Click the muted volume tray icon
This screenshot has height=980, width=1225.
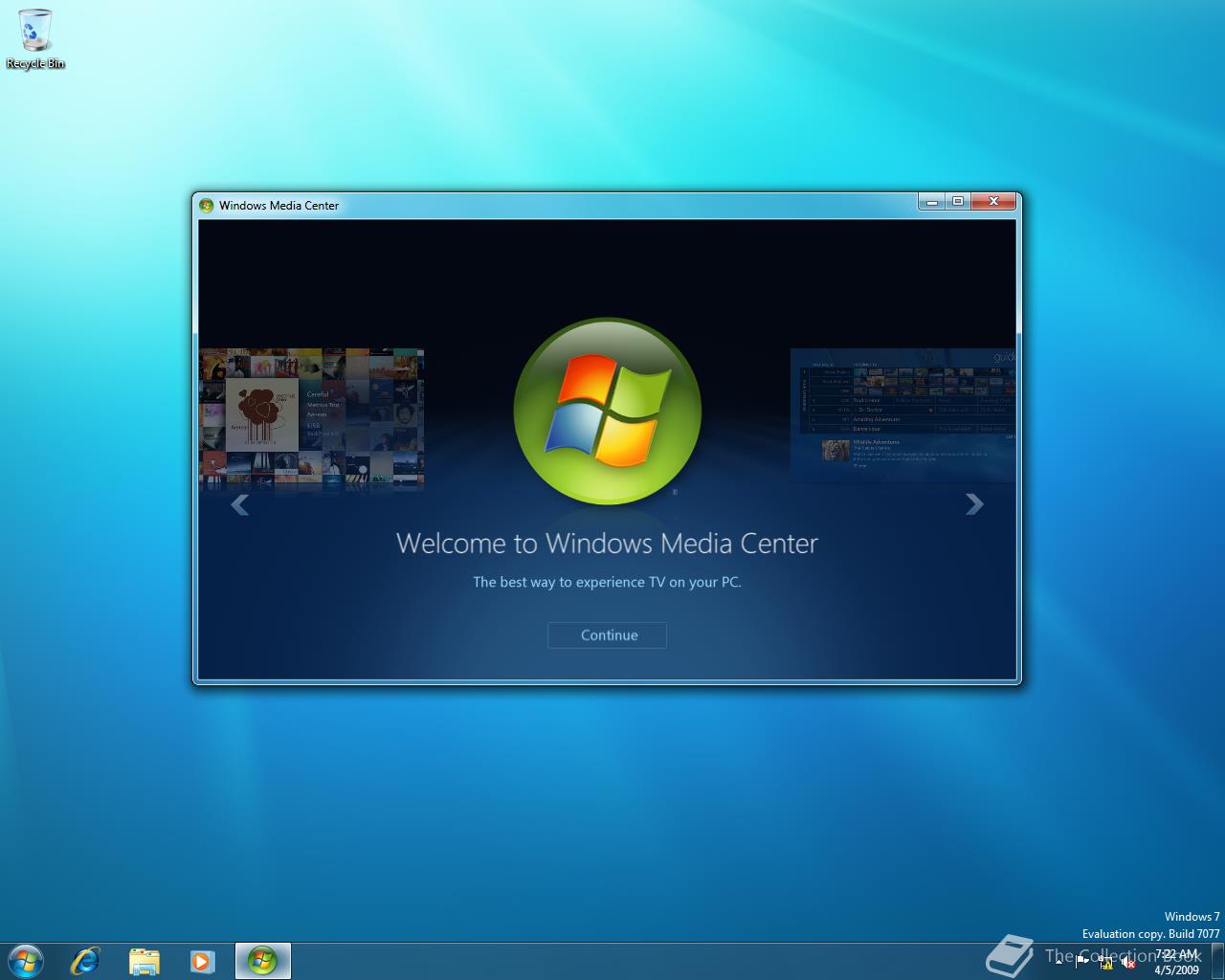coord(1128,963)
